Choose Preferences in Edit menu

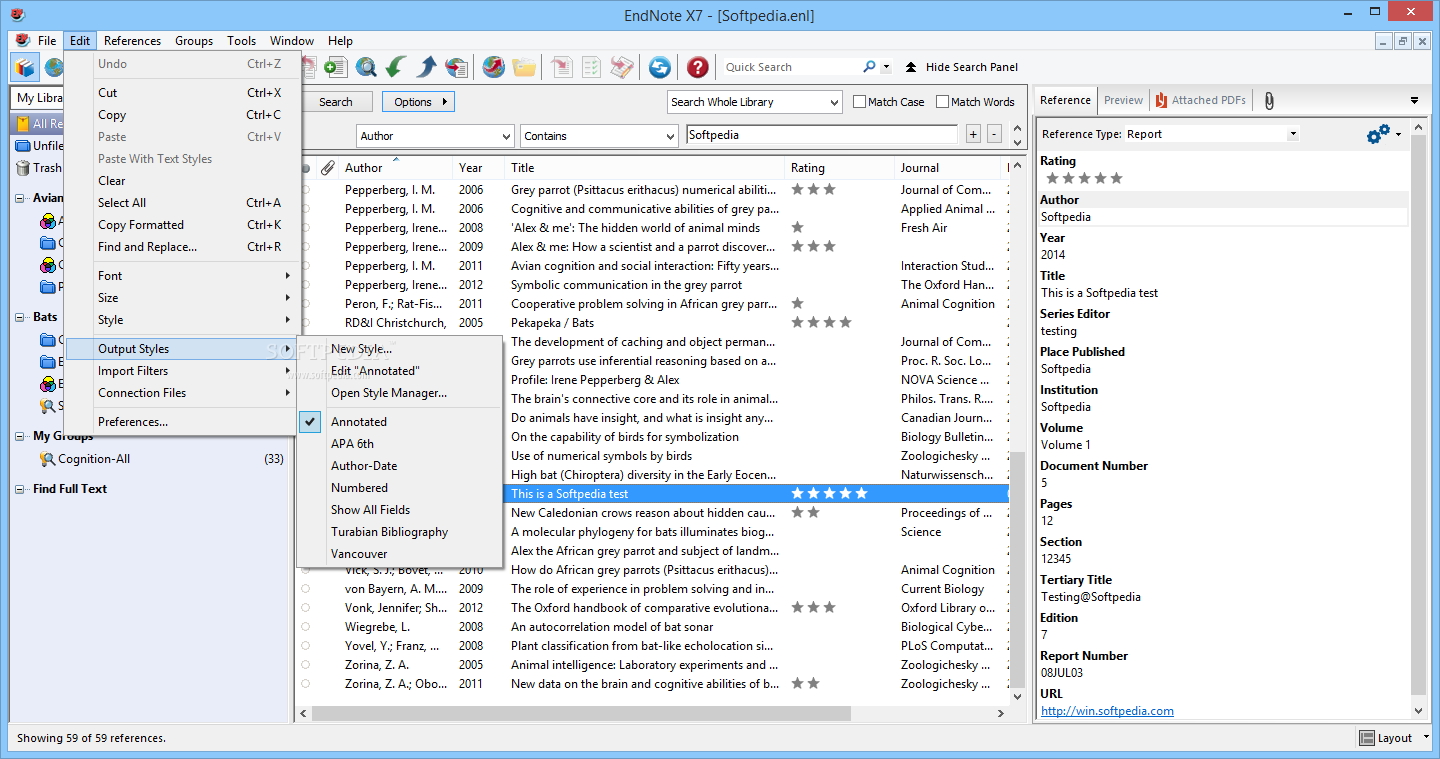(182, 422)
